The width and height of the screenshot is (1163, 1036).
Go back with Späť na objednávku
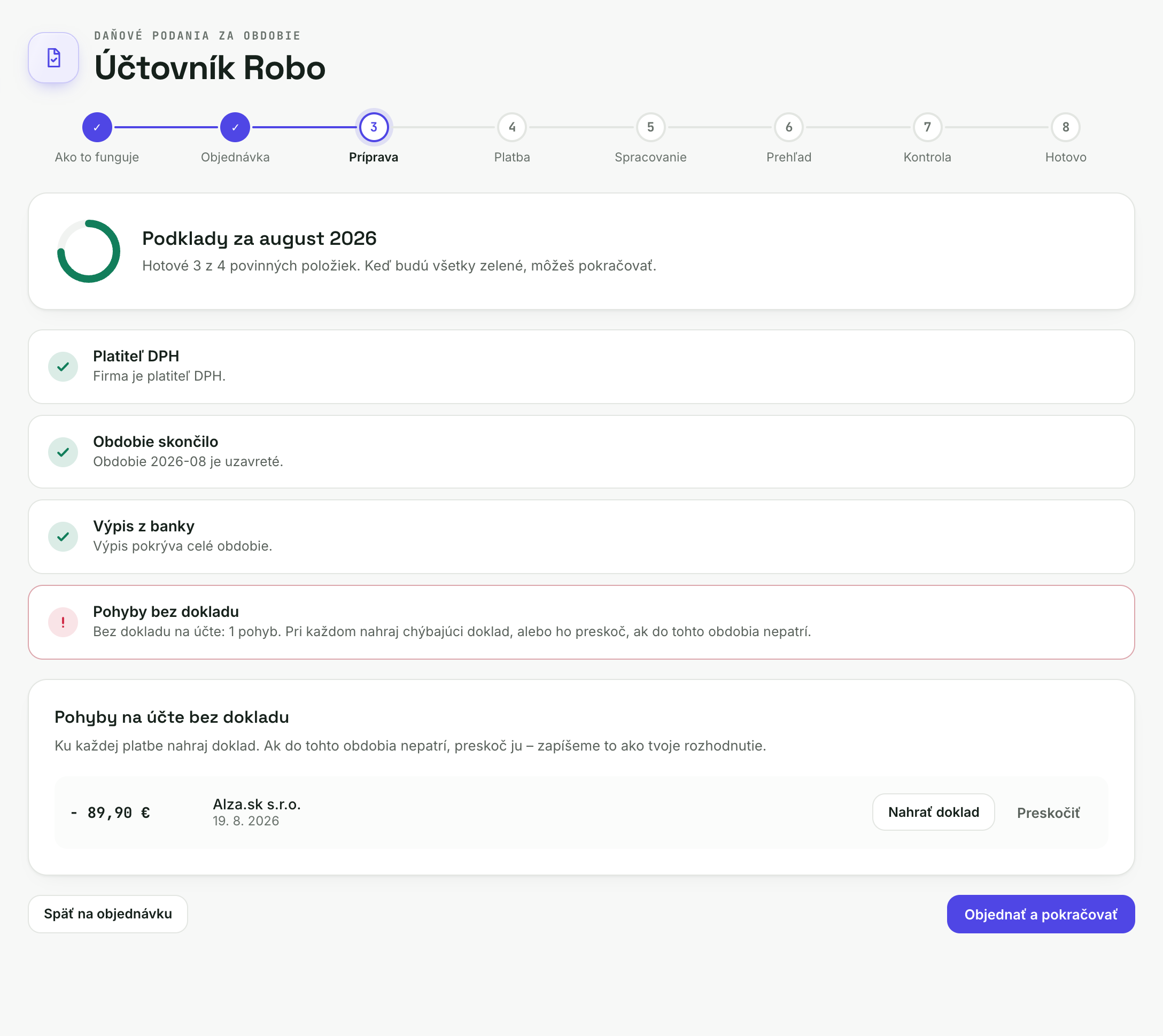coord(107,914)
